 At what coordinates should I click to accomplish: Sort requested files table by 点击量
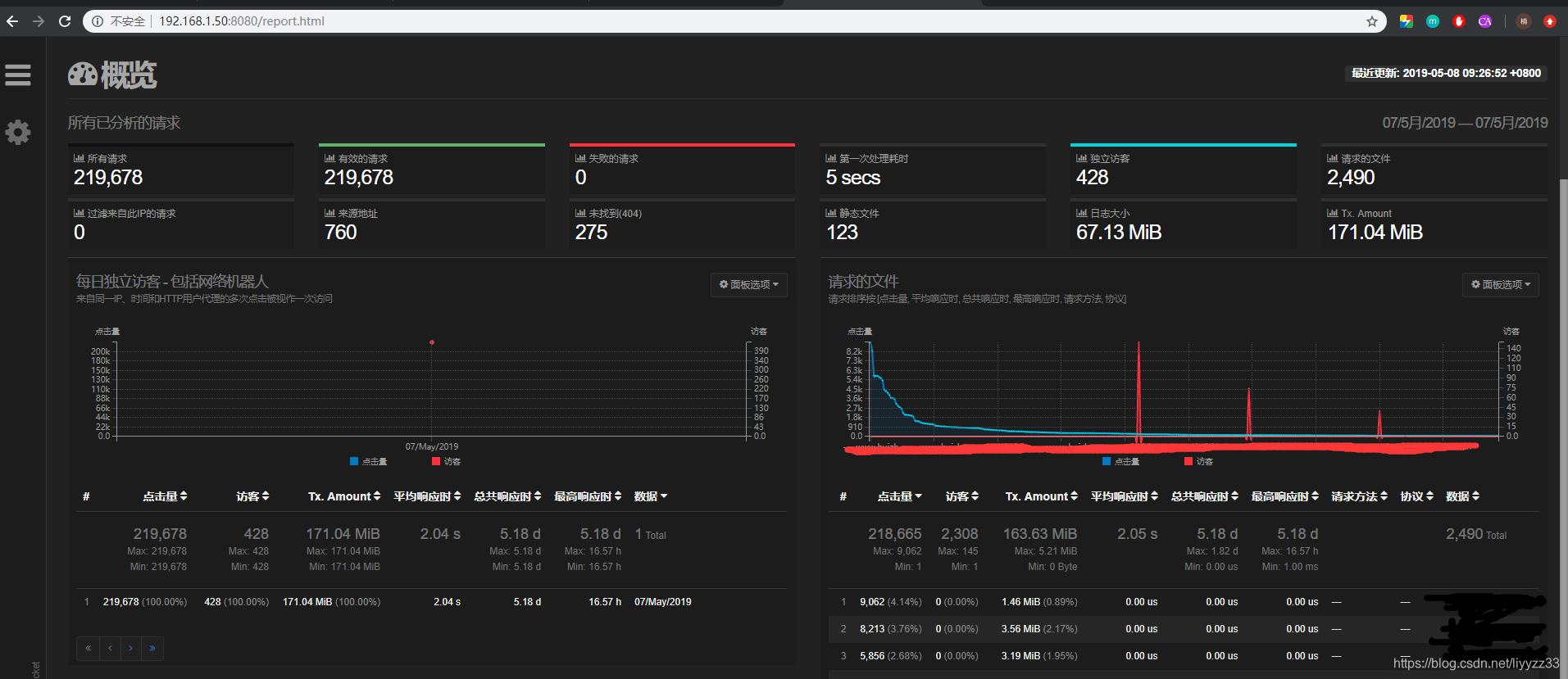coord(900,496)
